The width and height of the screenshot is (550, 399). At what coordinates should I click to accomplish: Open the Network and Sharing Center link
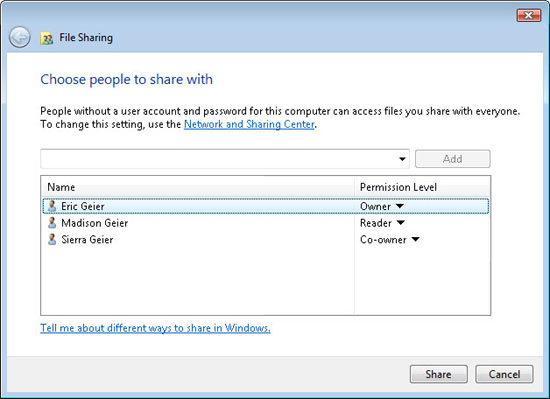pos(249,124)
